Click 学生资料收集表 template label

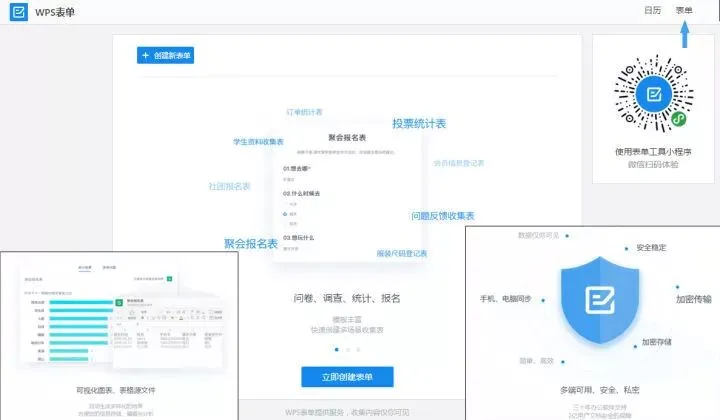[x=258, y=142]
